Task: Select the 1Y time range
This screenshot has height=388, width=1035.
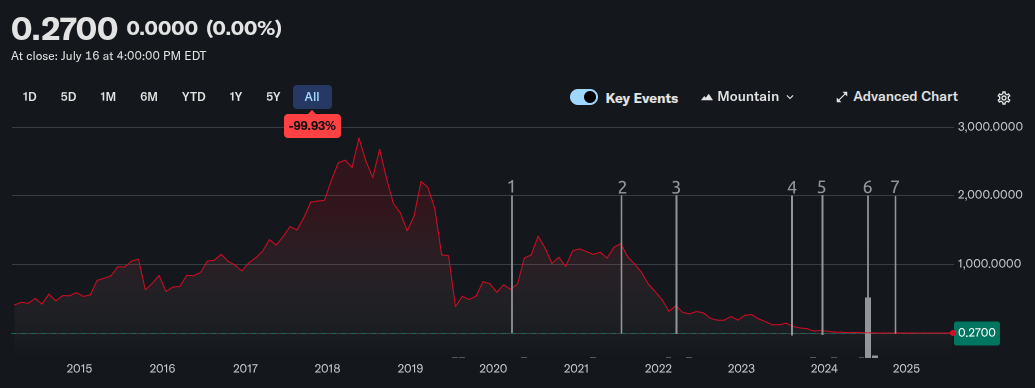Action: (236, 97)
